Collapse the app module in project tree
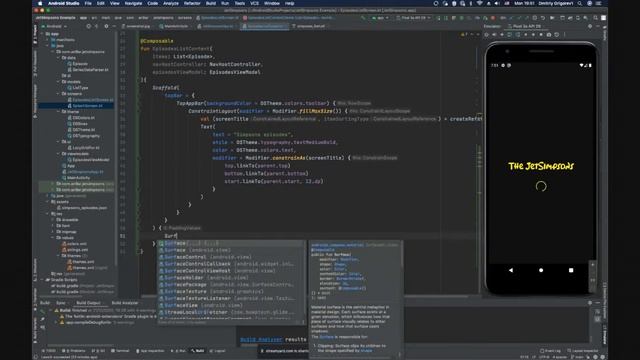The width and height of the screenshot is (640, 360). pos(43,34)
